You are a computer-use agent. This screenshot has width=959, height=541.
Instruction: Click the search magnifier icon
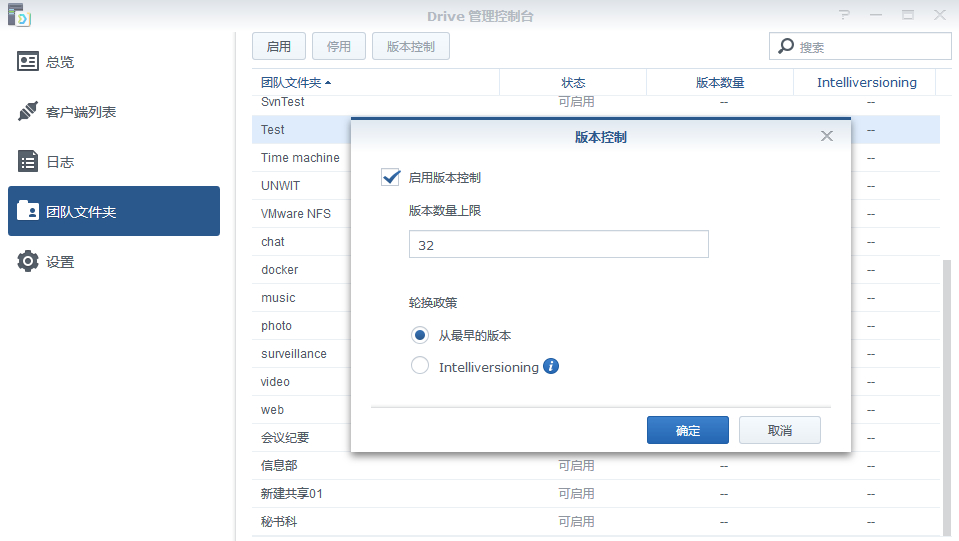point(786,46)
